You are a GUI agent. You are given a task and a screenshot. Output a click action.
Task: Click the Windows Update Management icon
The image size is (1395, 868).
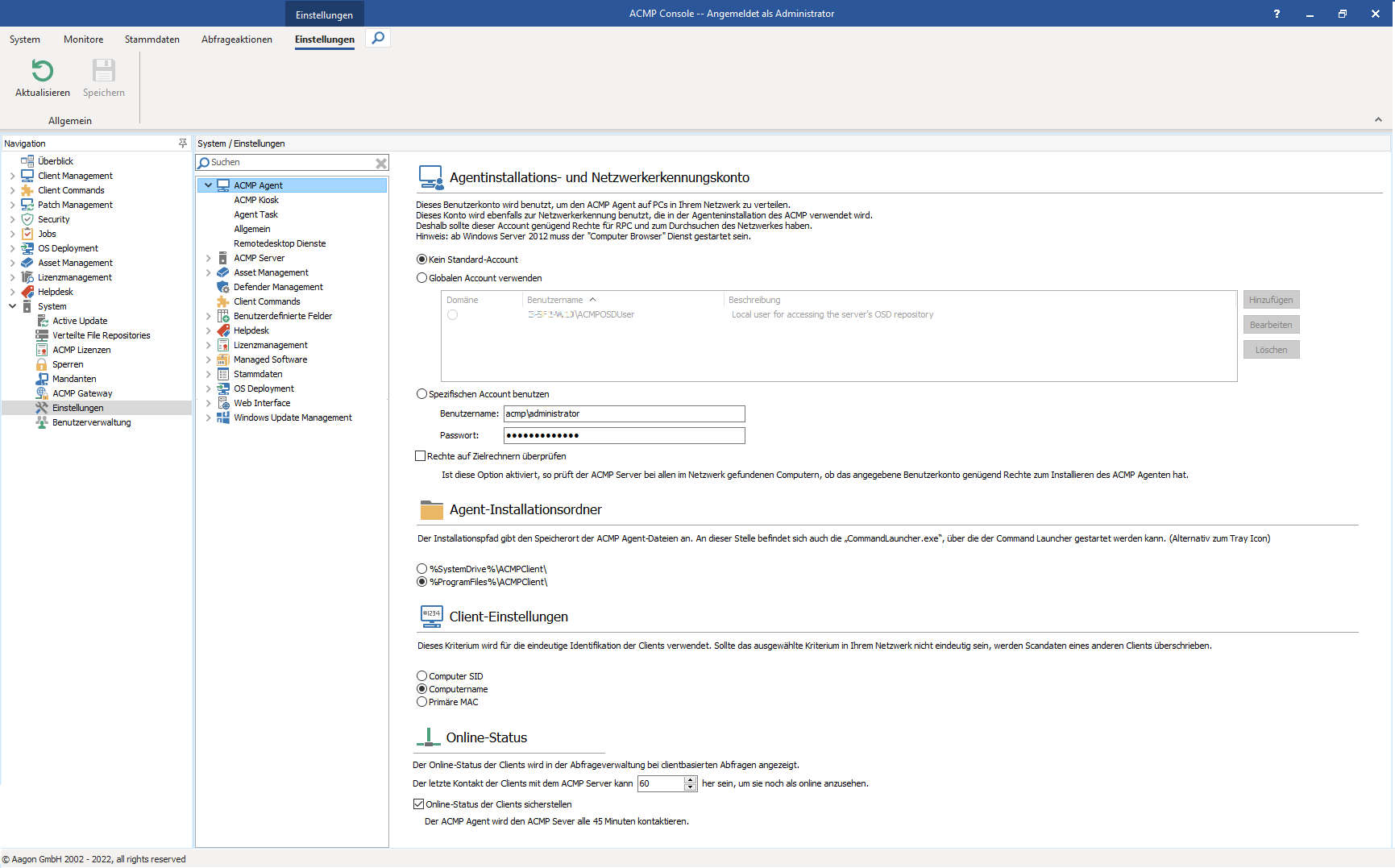point(223,417)
